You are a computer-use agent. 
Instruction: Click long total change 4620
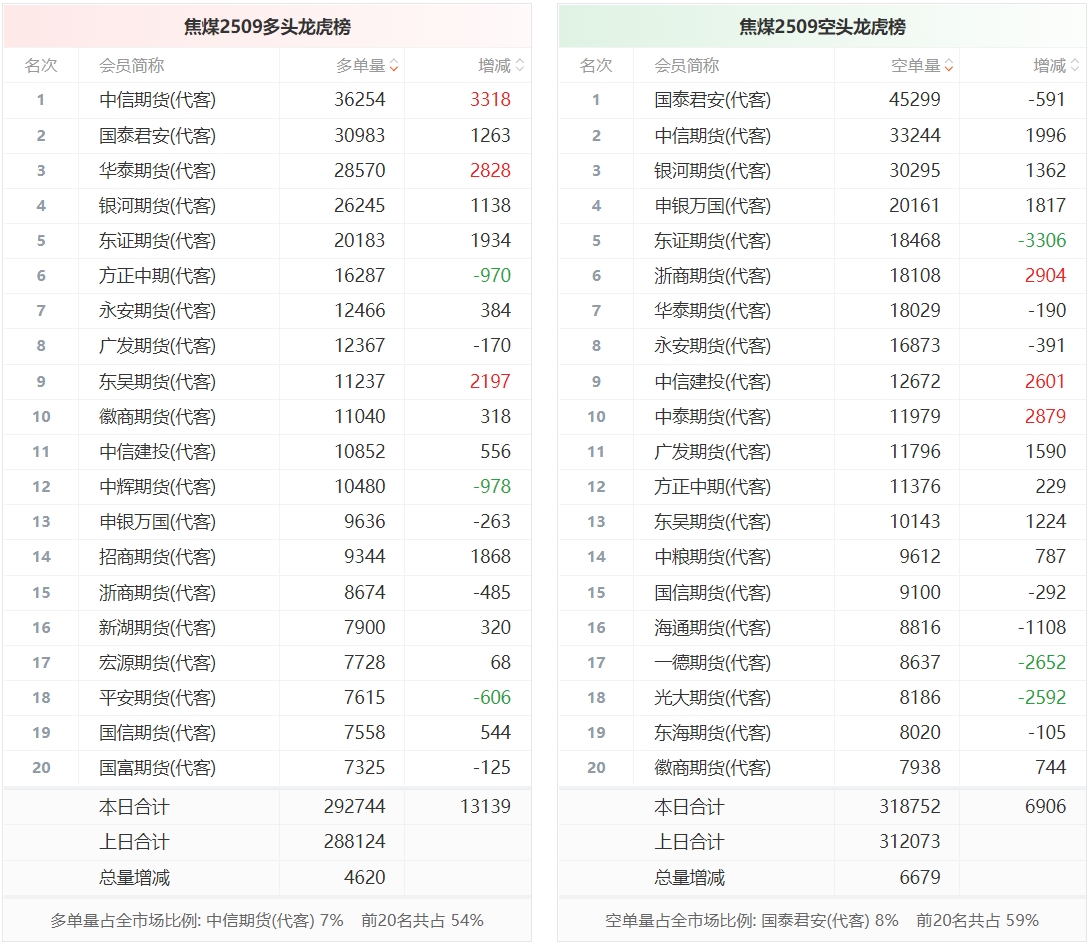365,878
